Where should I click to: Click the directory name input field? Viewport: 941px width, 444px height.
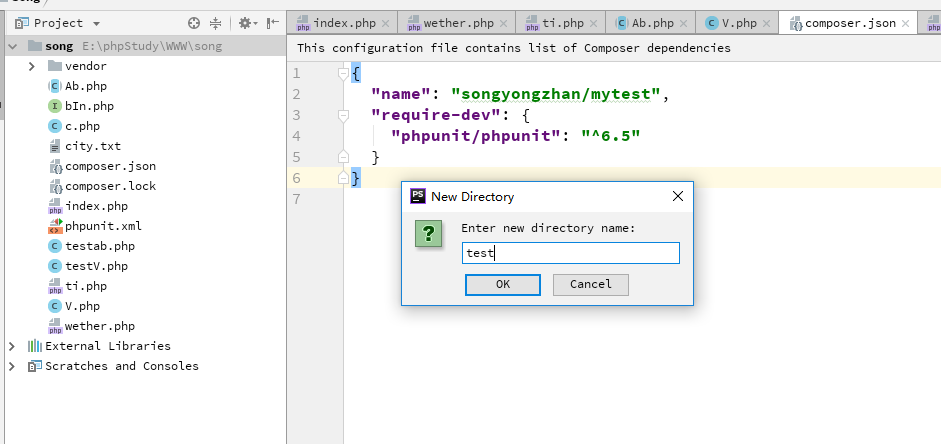coord(570,254)
